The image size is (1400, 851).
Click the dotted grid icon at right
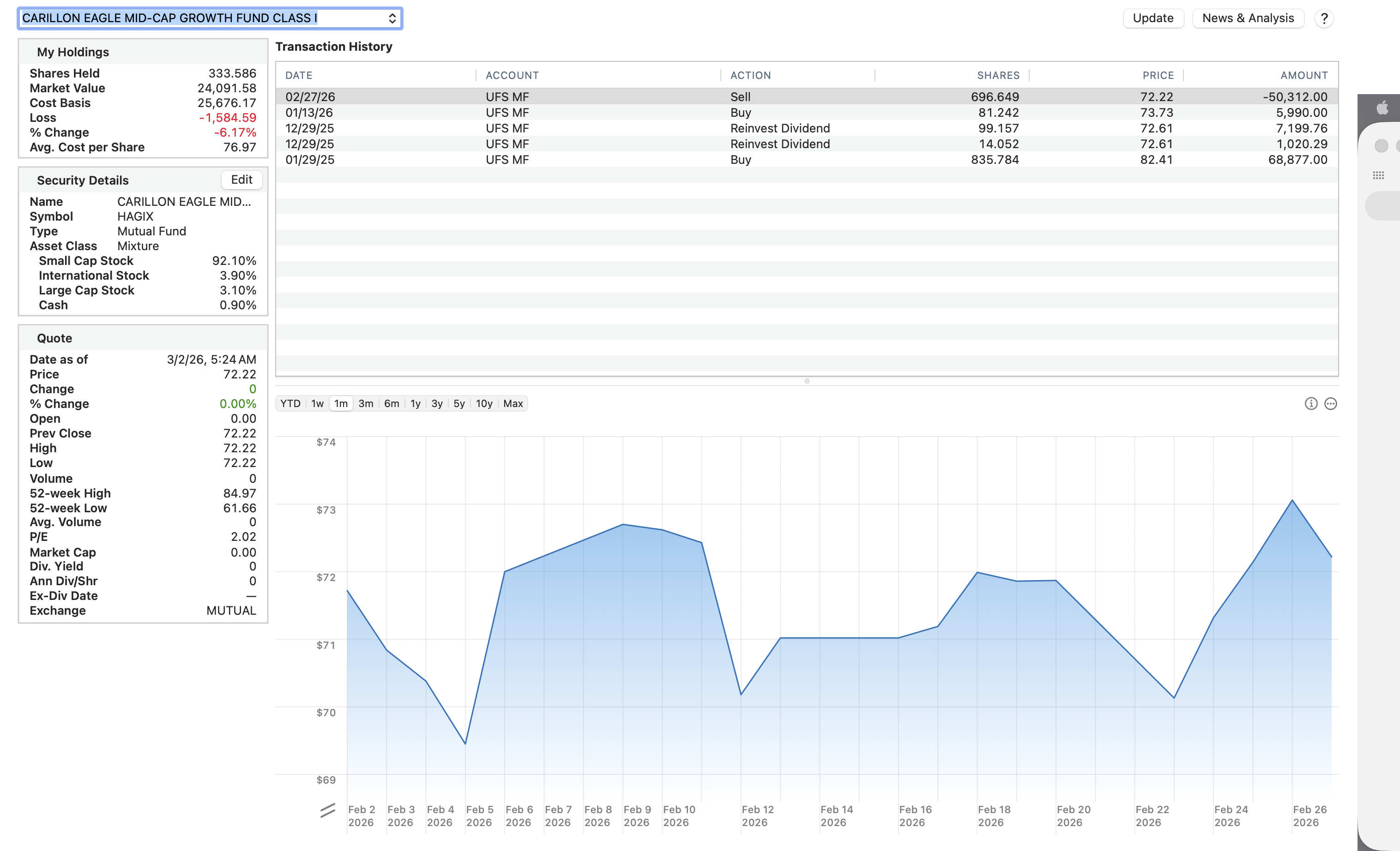click(x=1378, y=175)
